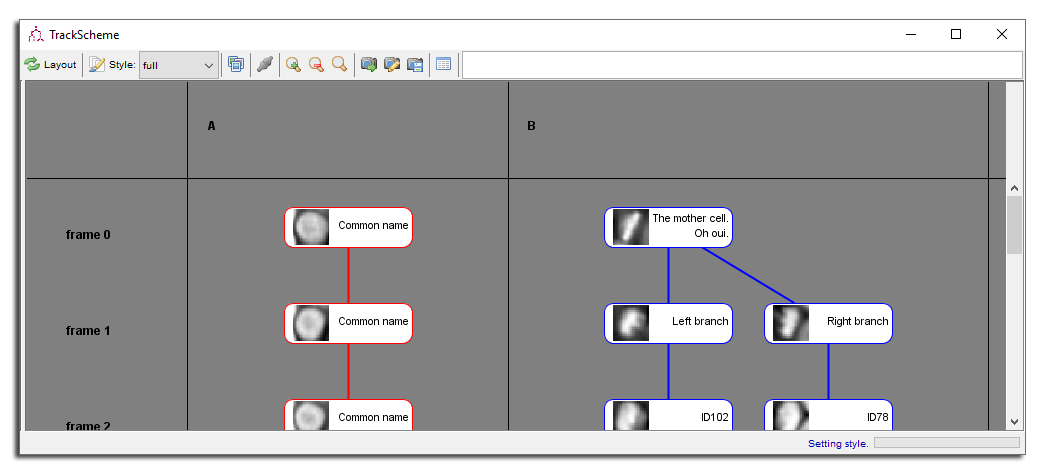Click the camera with pencil icon
Screen dimensions: 1045x474
tap(392, 65)
